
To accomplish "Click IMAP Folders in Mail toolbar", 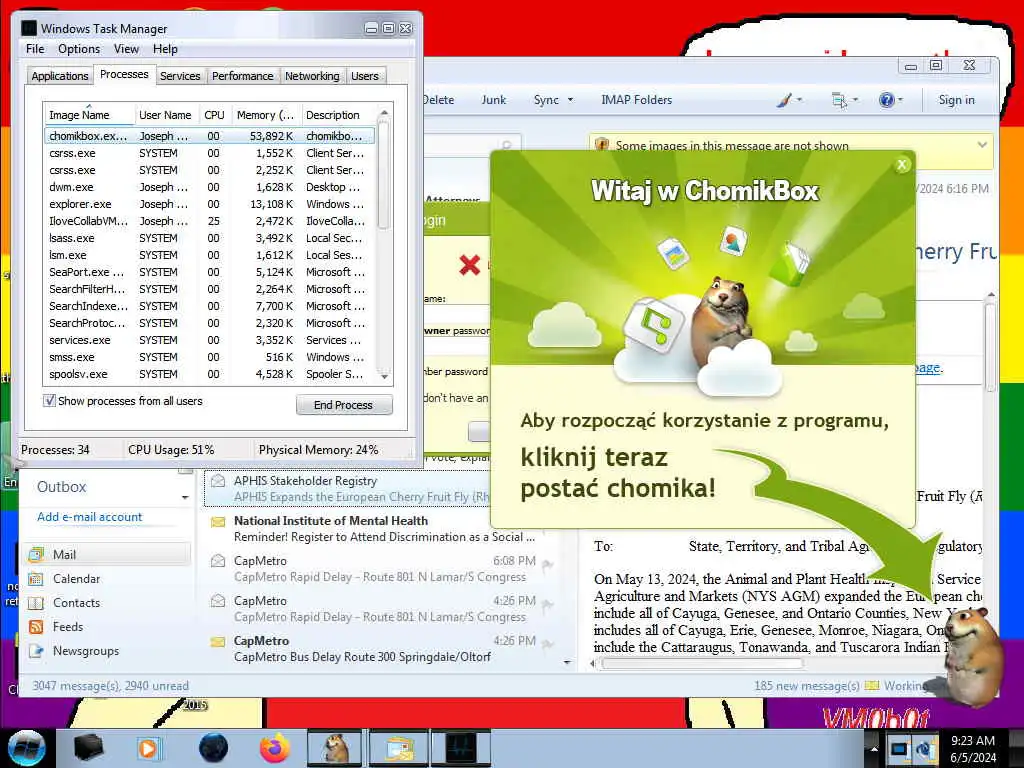I will (636, 100).
